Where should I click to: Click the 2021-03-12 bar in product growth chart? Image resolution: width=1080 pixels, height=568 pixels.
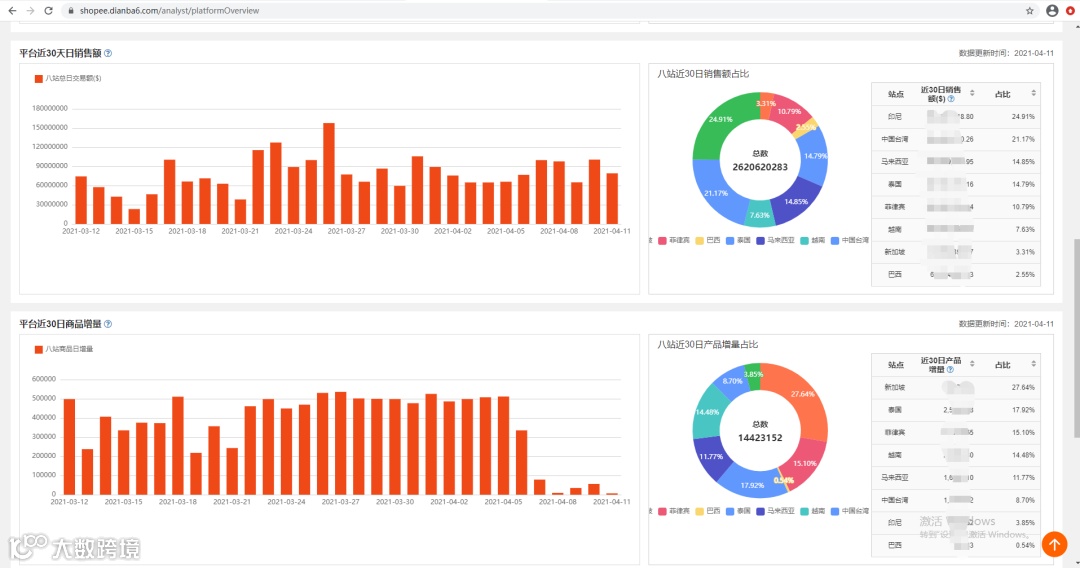point(69,446)
